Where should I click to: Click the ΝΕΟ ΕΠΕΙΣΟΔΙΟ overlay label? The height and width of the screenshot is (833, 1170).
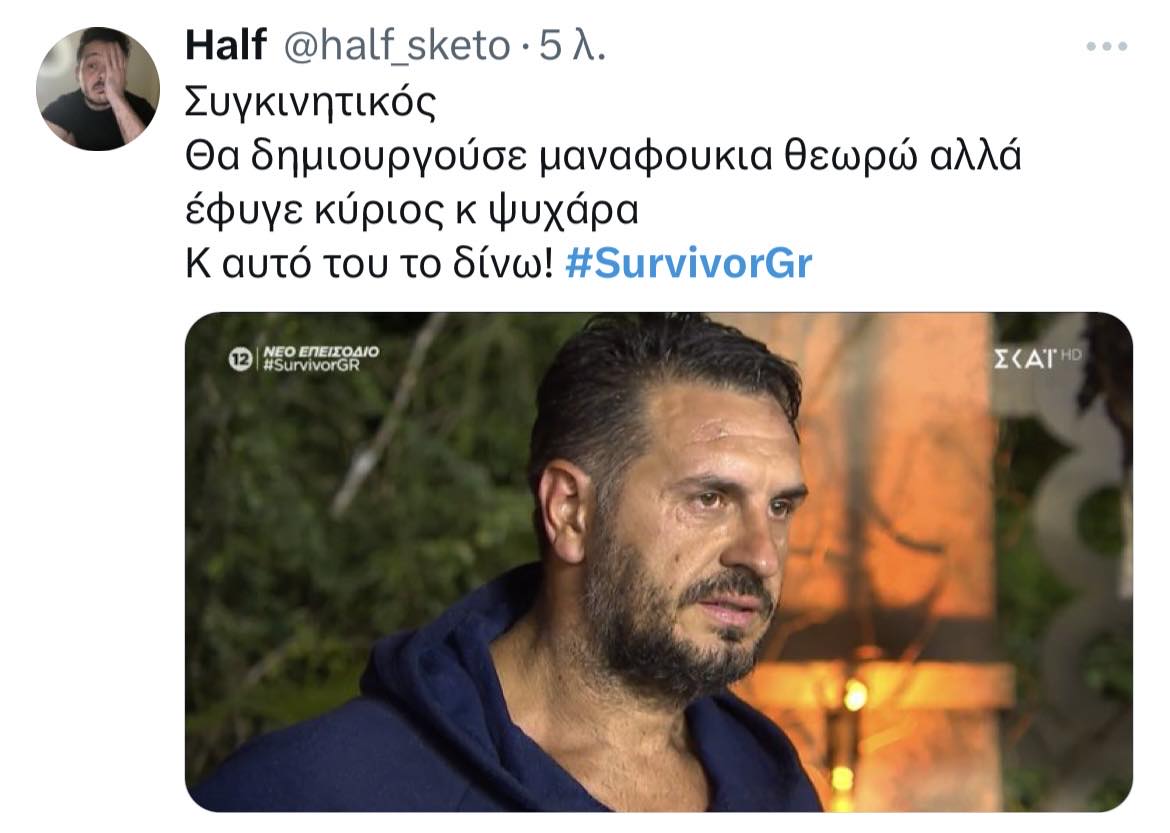click(x=321, y=352)
